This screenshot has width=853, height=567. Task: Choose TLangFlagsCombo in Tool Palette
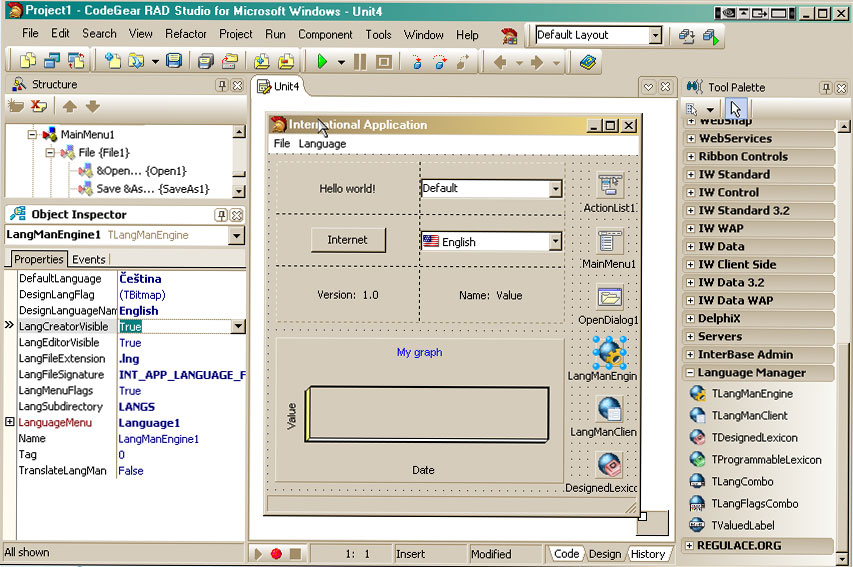tap(754, 504)
